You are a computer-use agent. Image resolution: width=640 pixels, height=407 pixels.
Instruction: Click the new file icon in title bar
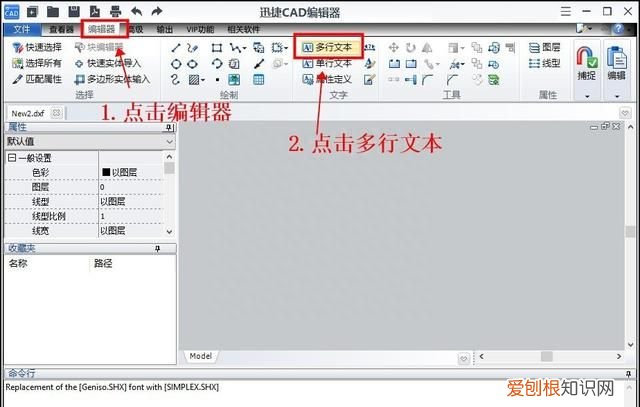pos(32,12)
